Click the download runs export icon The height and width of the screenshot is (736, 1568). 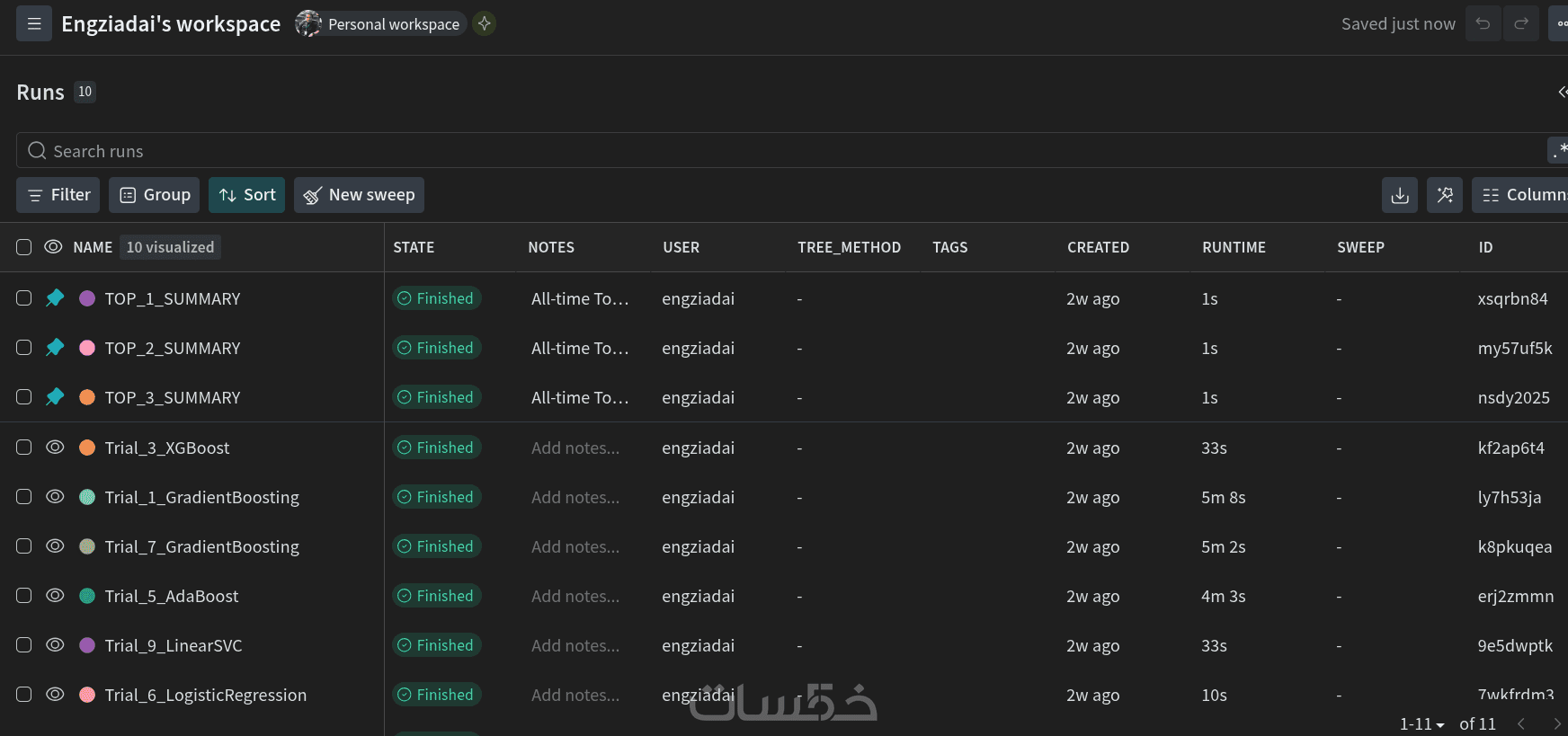(x=1400, y=195)
